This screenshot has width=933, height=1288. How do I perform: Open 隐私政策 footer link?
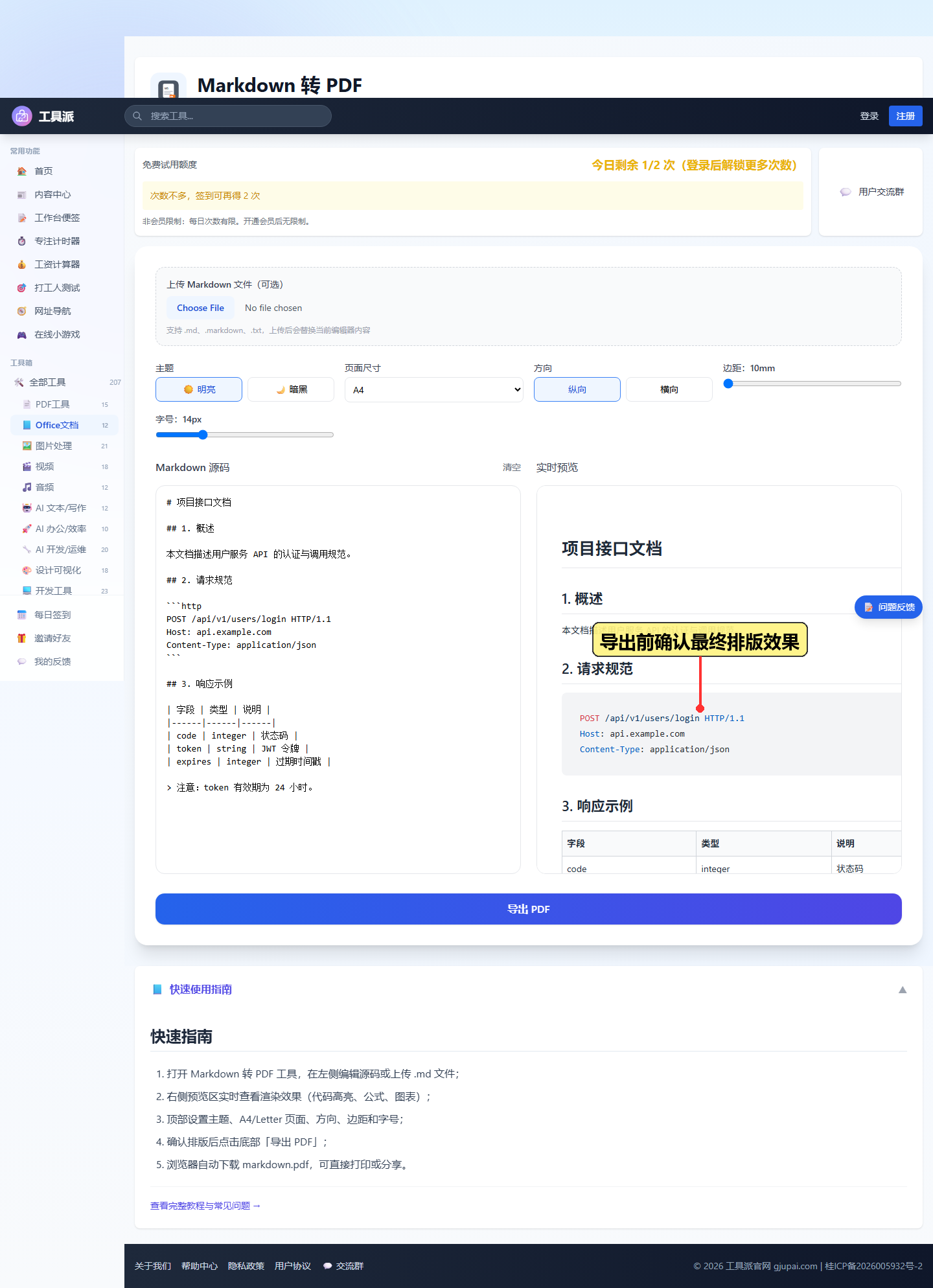pyautogui.click(x=246, y=1266)
